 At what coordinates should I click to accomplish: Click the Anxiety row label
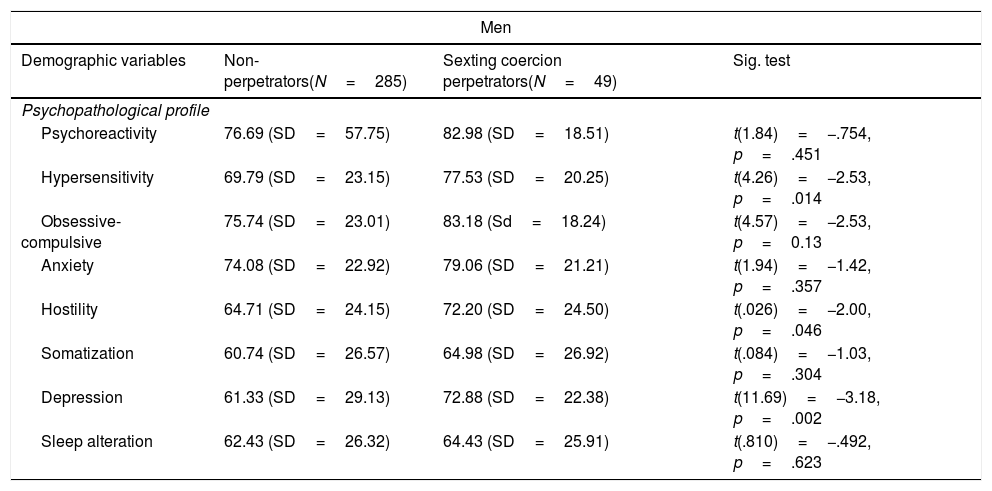[69, 266]
